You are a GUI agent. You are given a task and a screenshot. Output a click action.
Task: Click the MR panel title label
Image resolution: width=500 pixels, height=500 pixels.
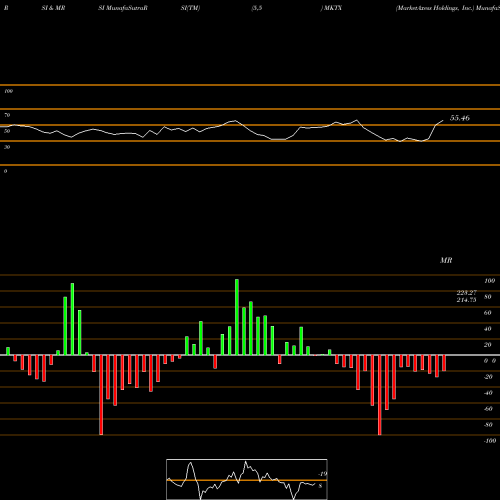[x=446, y=260]
